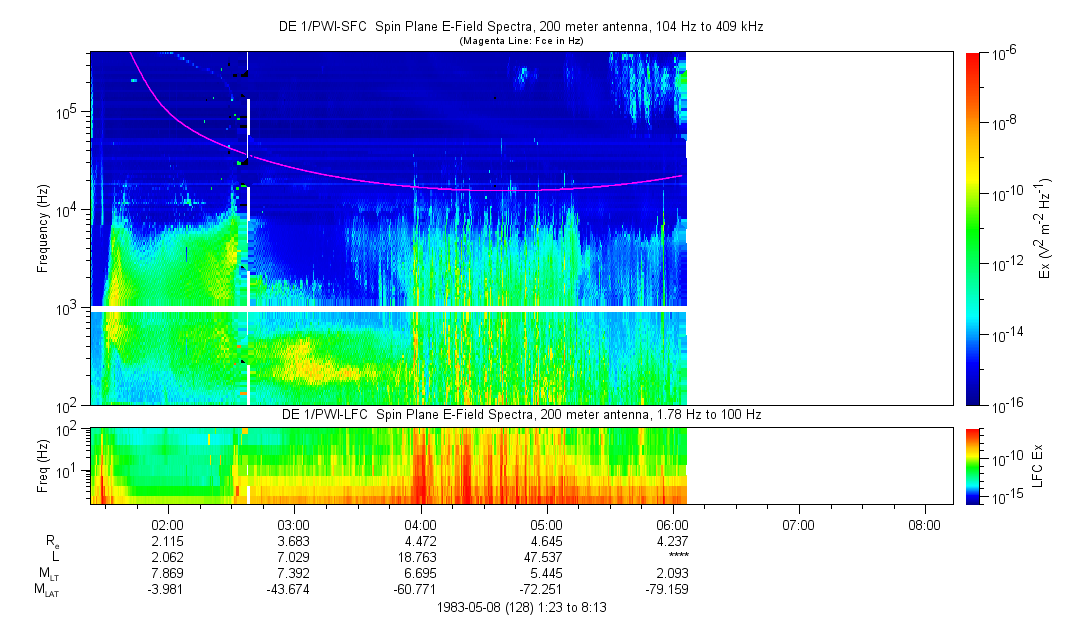Click the 10^-8 colorbar label

1003,124
